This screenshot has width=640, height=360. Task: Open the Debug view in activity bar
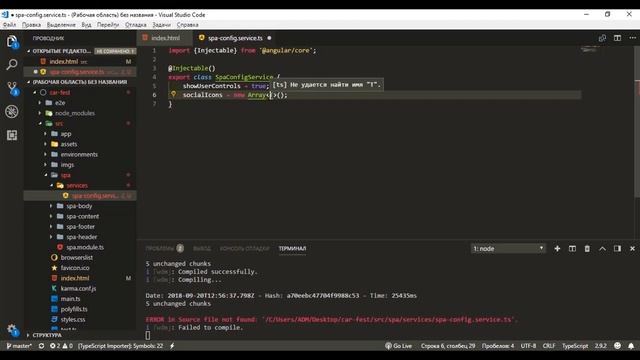tap(12, 111)
